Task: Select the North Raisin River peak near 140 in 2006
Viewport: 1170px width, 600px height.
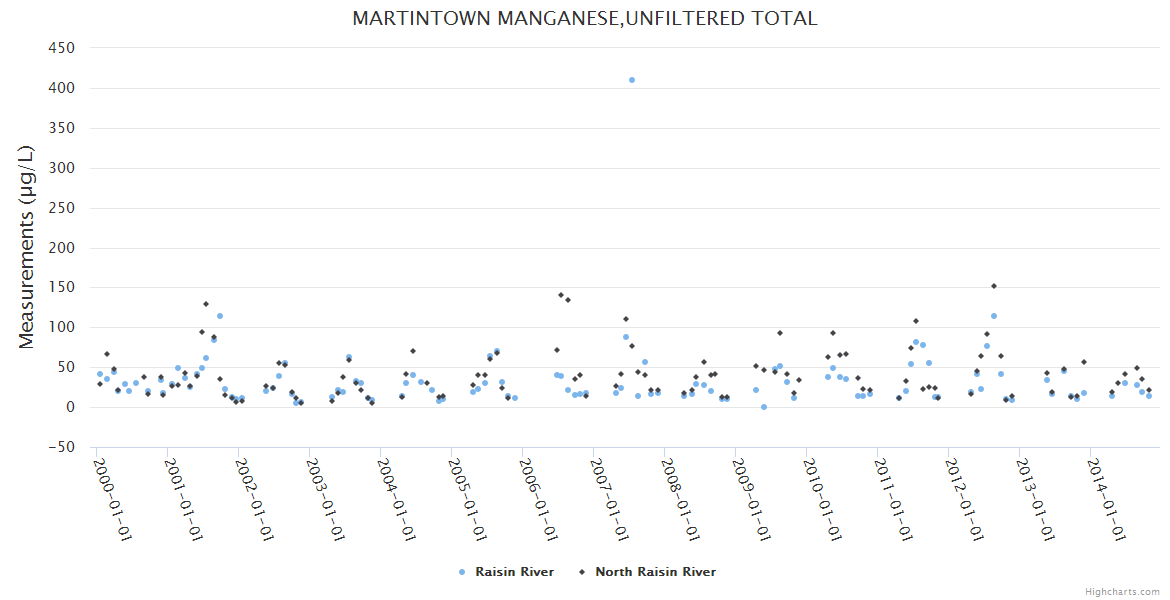Action: point(560,295)
